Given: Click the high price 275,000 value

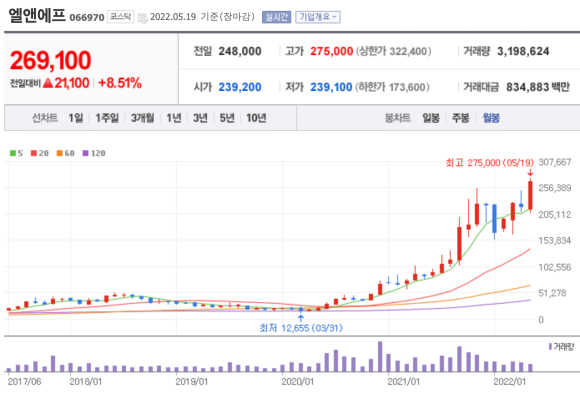Looking at the screenshot, I should pos(331,51).
